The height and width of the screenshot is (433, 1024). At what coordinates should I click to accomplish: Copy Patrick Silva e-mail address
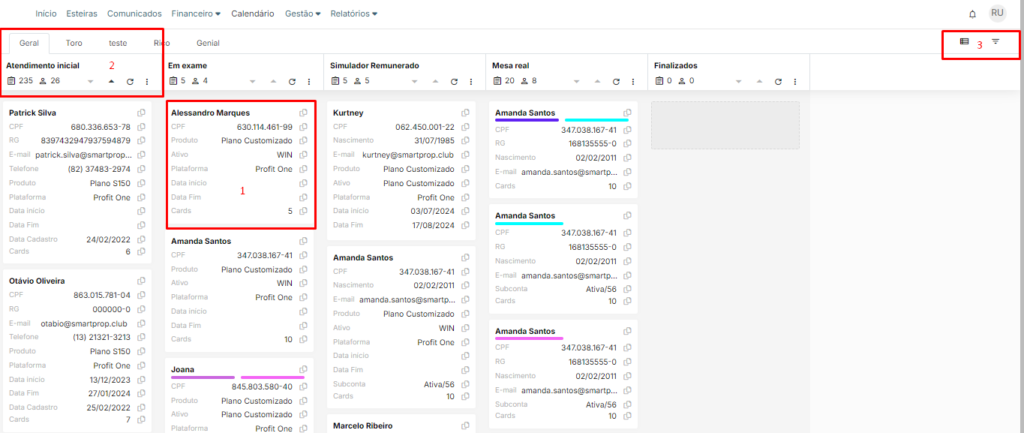141,155
